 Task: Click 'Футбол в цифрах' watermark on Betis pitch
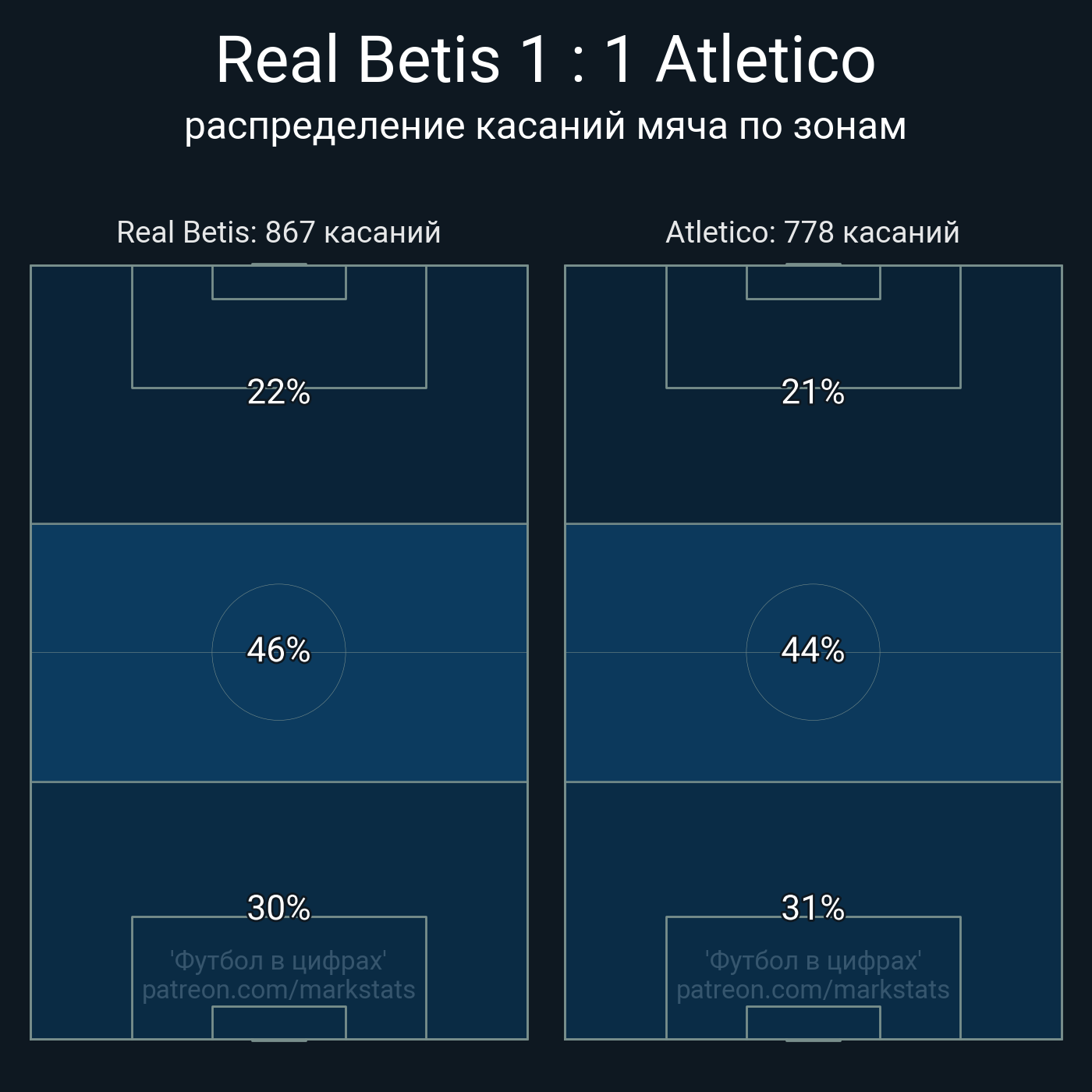[278, 960]
